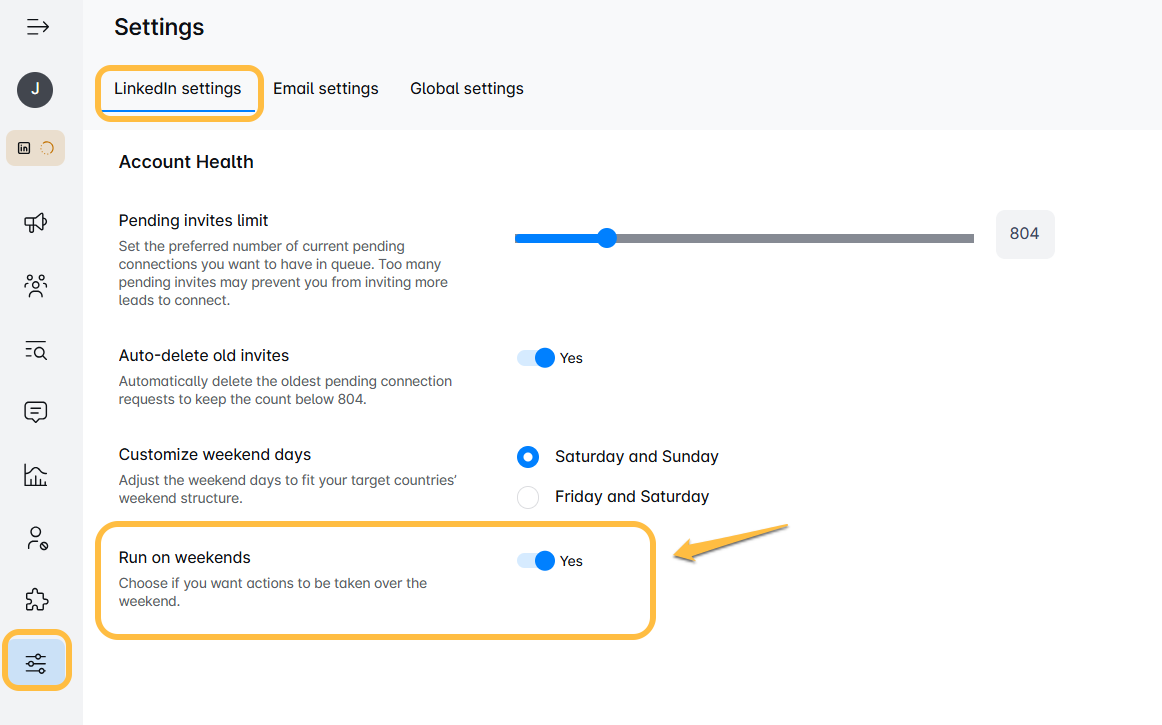The height and width of the screenshot is (725, 1162).
Task: Open the search list icon in sidebar
Action: [36, 350]
